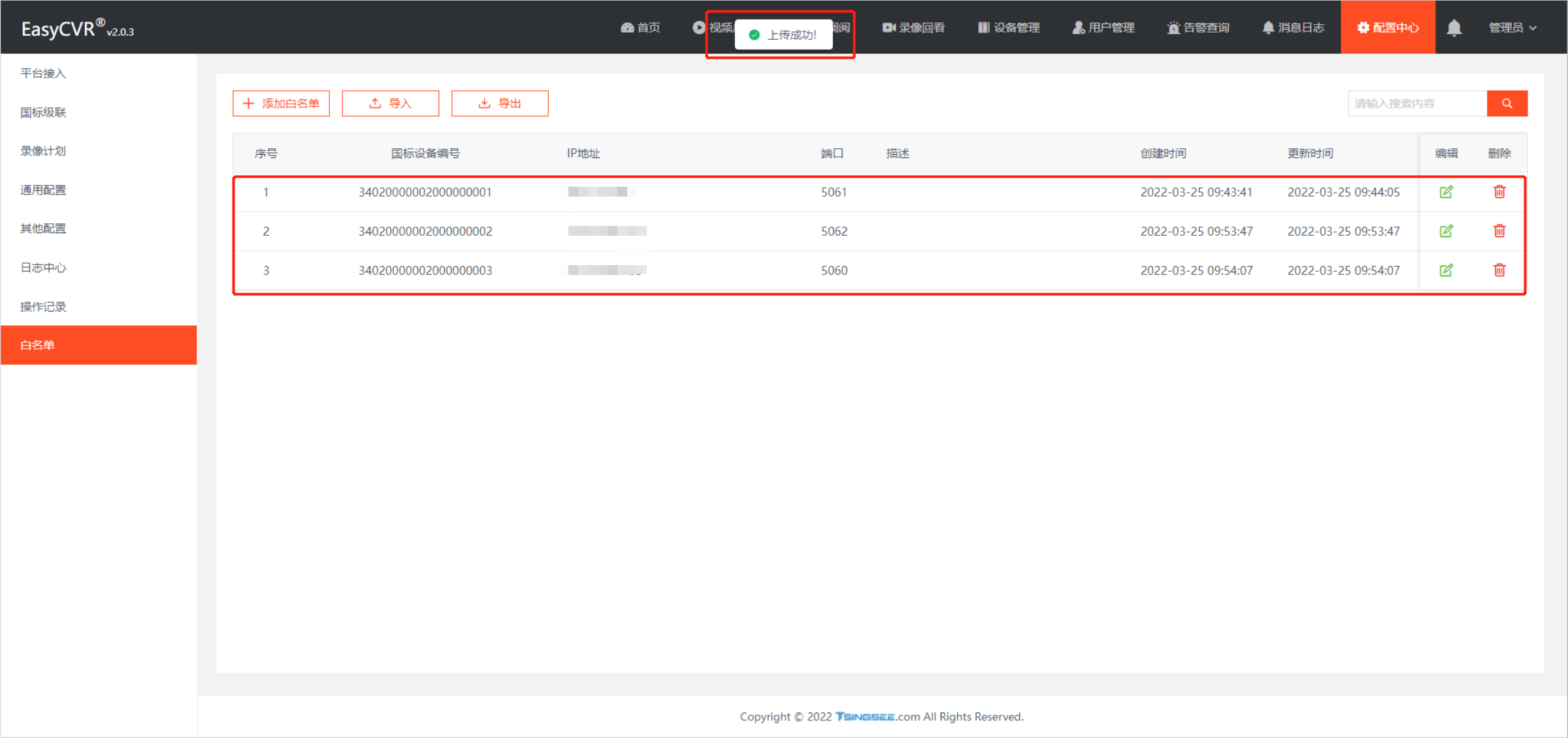Click the notification bell icon
Screen dimensions: 1568x738
(1454, 27)
